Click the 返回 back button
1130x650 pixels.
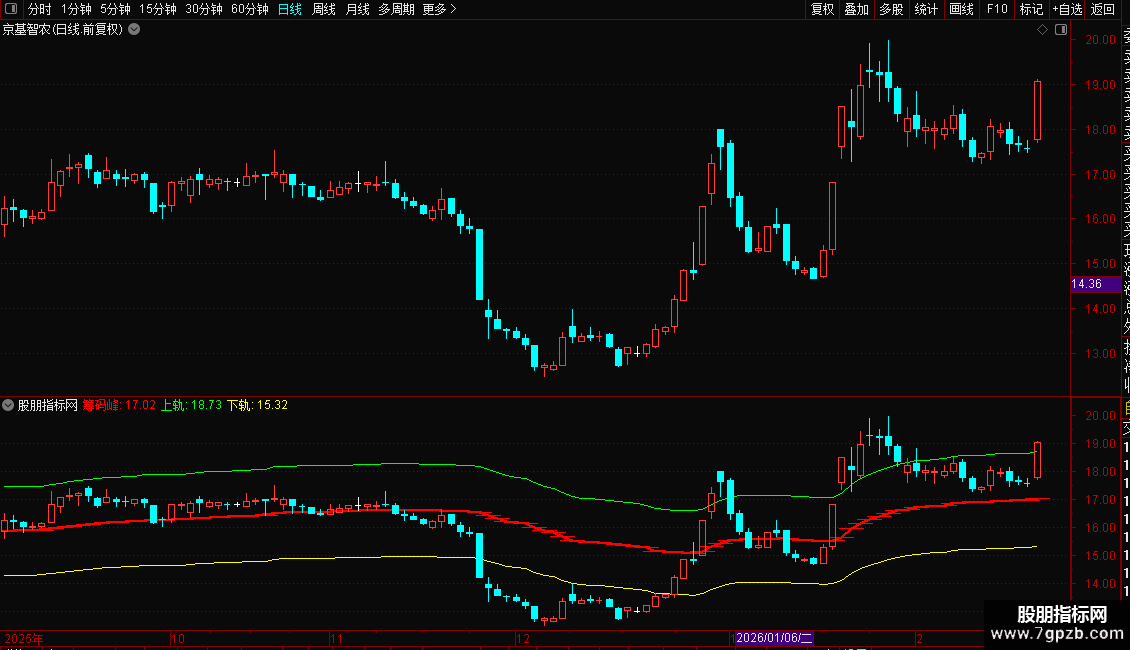[1103, 9]
